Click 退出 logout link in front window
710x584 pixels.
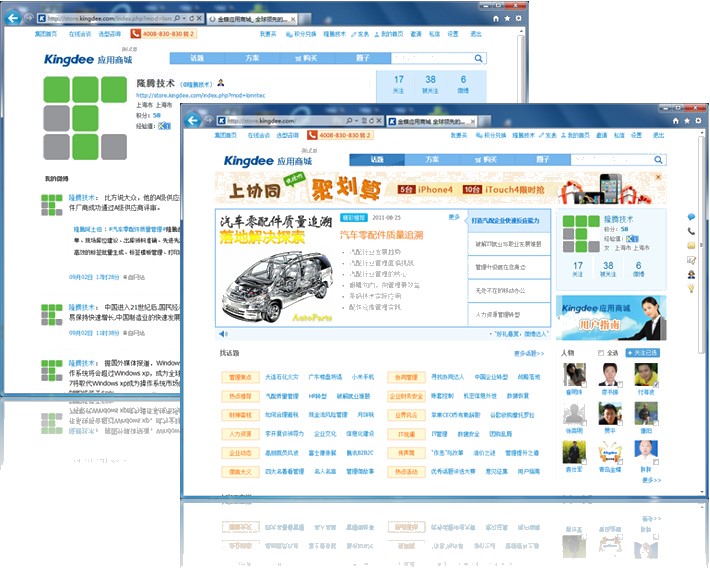point(658,135)
